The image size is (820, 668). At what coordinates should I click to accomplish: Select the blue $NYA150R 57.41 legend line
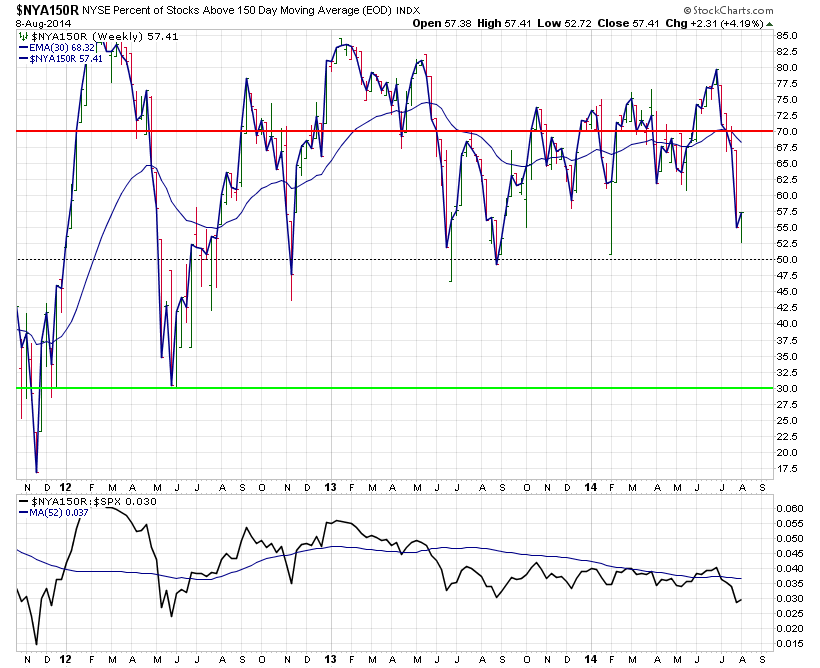point(61,59)
